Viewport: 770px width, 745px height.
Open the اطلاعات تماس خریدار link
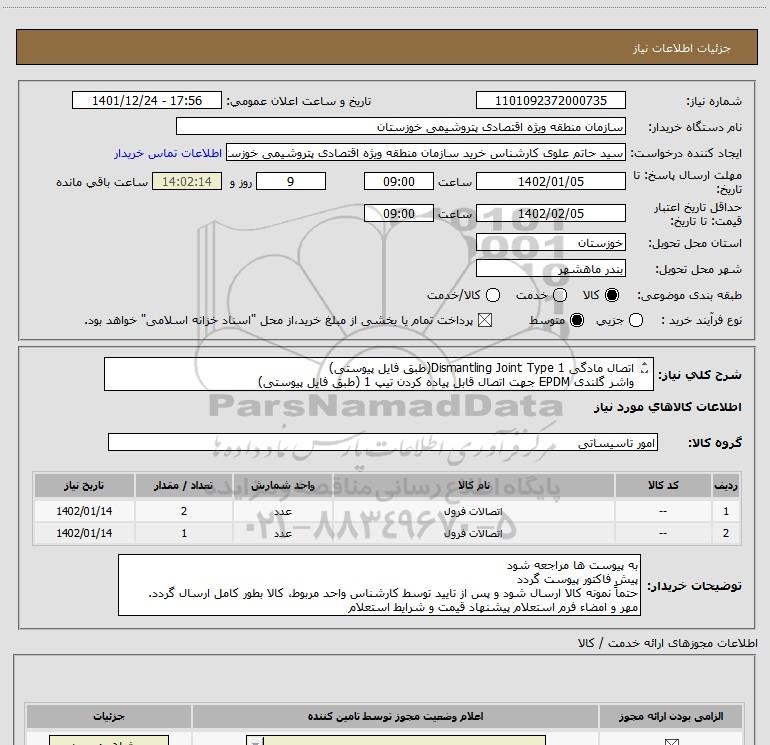click(x=168, y=153)
